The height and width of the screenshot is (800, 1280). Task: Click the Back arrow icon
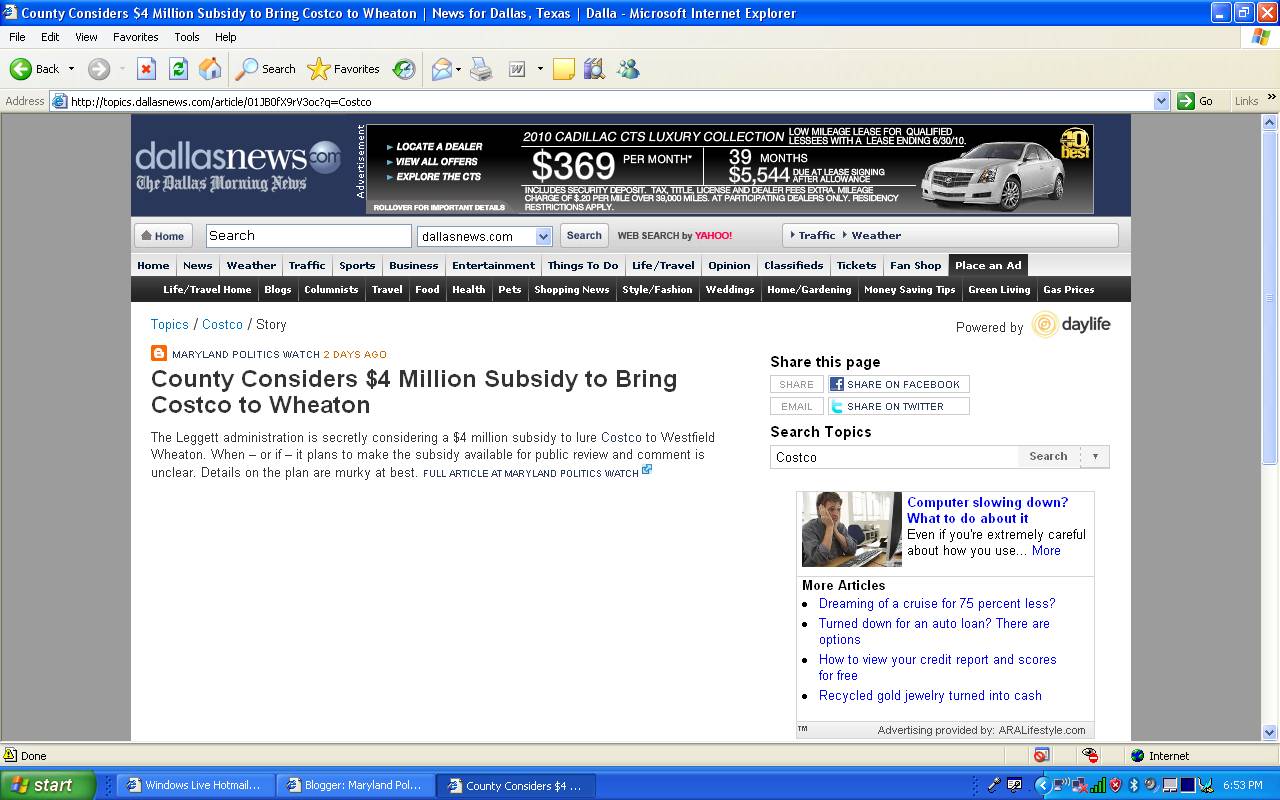20,69
